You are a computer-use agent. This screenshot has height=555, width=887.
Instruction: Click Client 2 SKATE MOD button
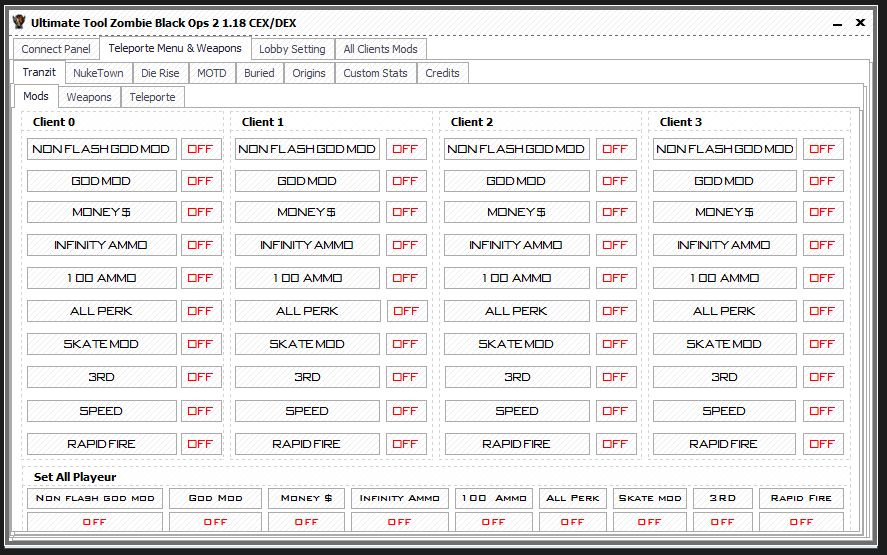(516, 344)
